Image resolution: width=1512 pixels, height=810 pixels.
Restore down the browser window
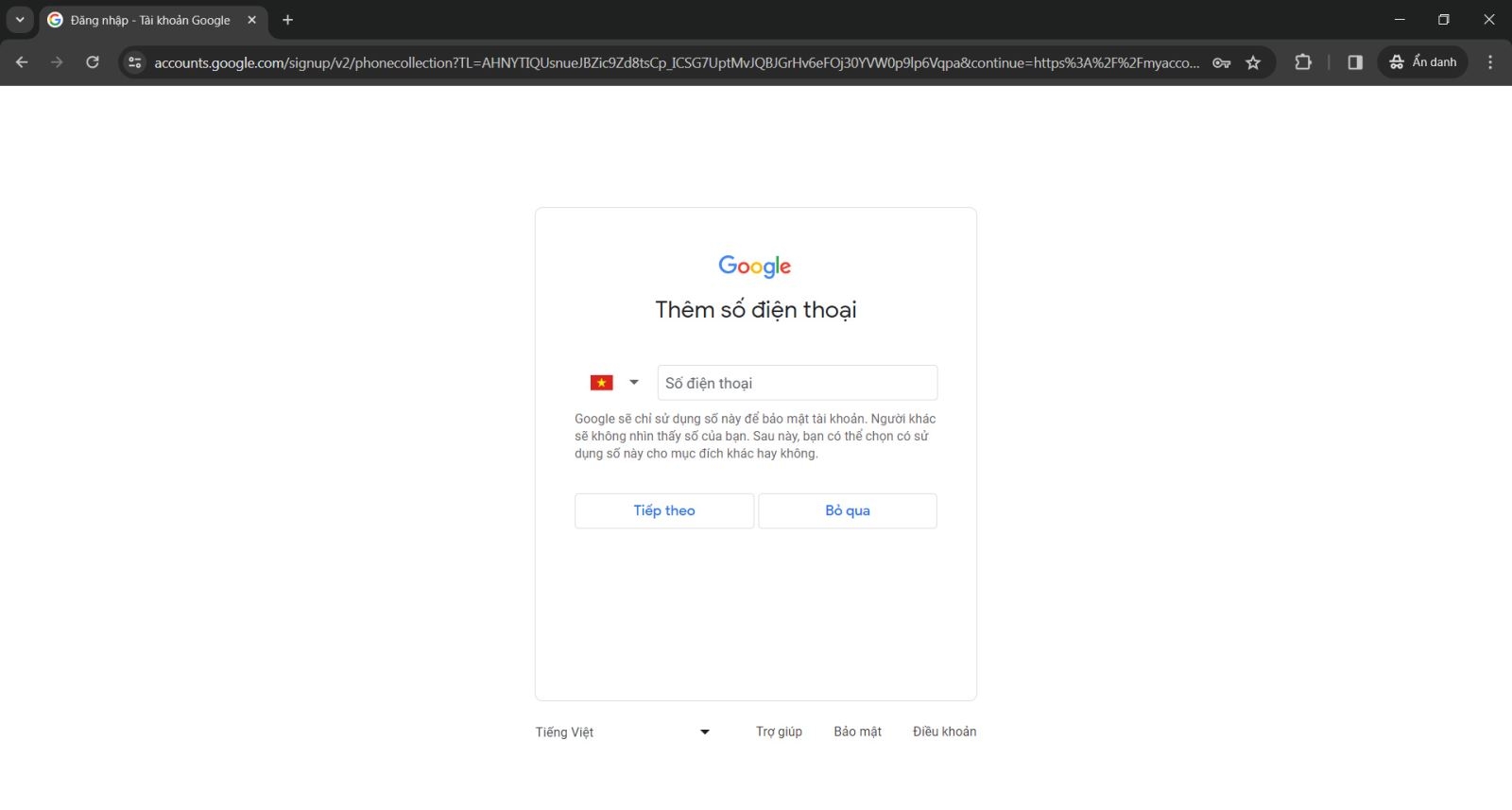1444,20
